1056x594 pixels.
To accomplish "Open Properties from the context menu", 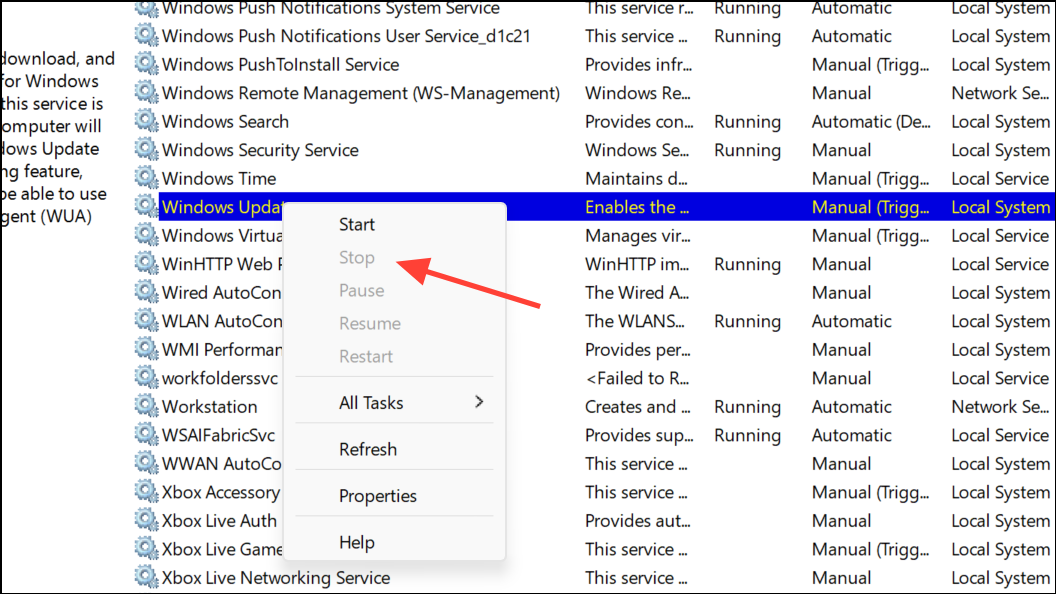I will coord(377,496).
